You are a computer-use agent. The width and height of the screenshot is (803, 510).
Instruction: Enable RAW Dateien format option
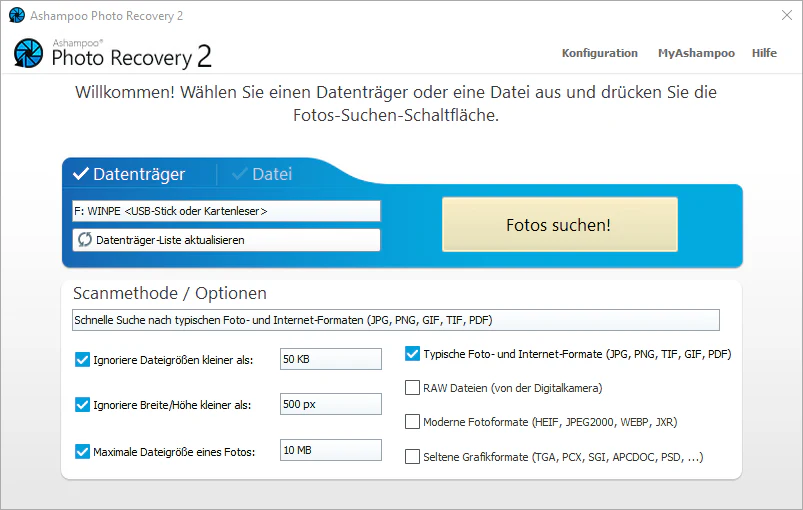[x=412, y=388]
